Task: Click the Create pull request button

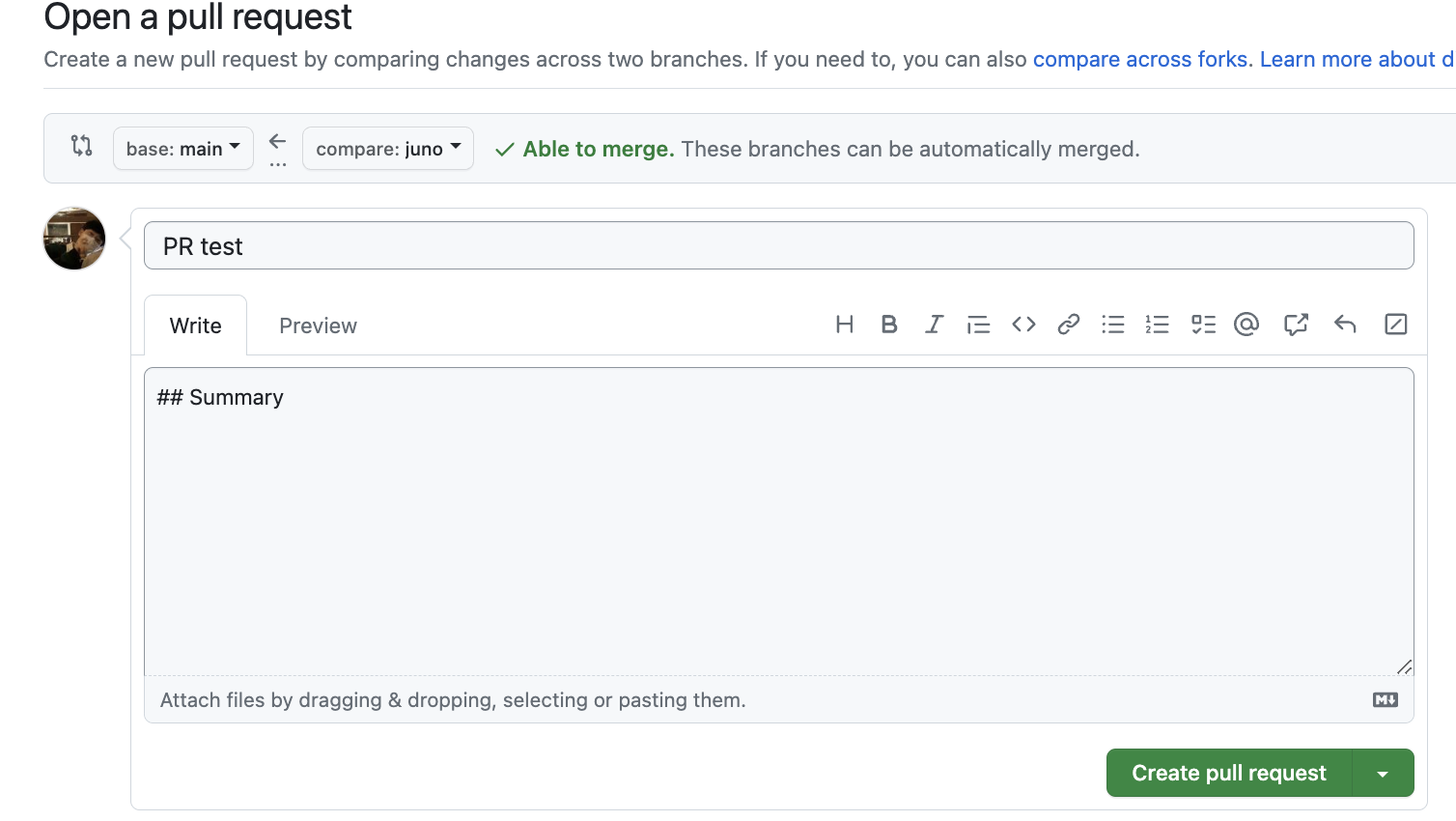Action: click(1228, 774)
